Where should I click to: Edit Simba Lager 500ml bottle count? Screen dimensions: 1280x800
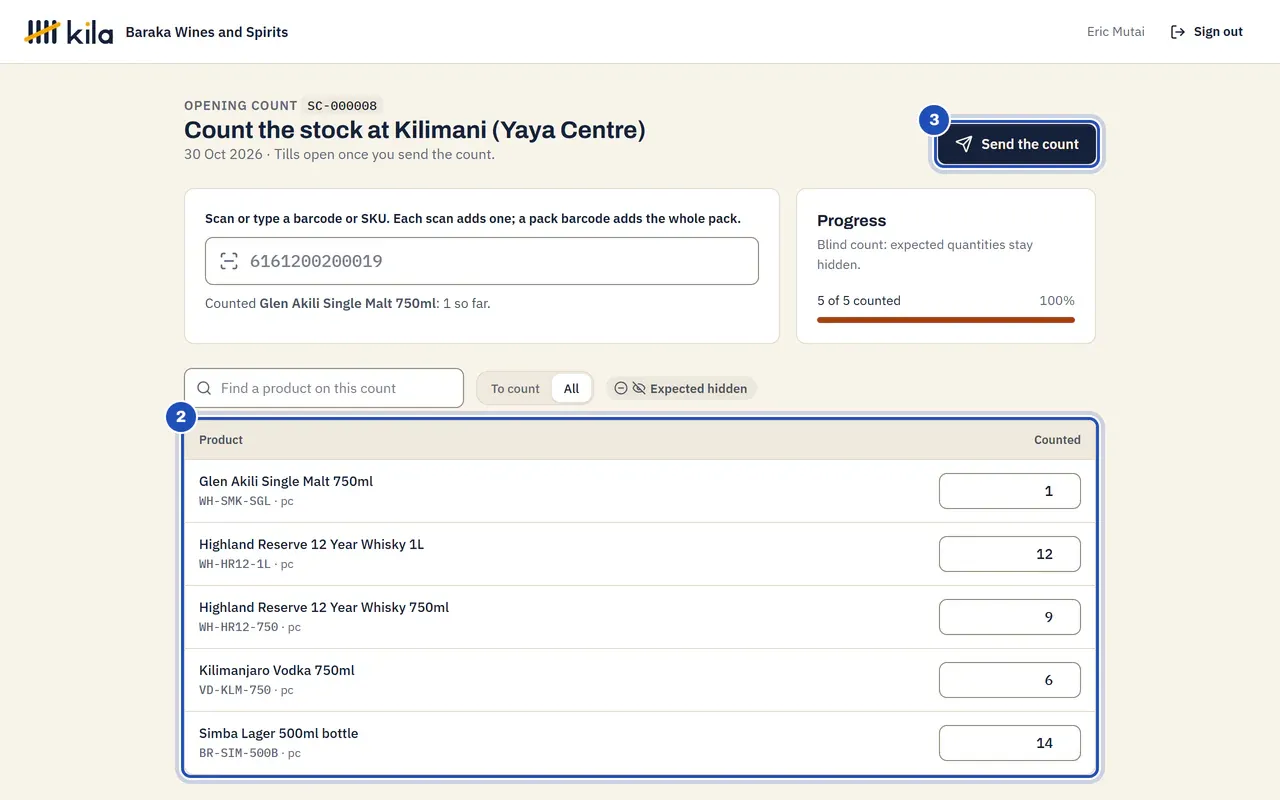1010,743
